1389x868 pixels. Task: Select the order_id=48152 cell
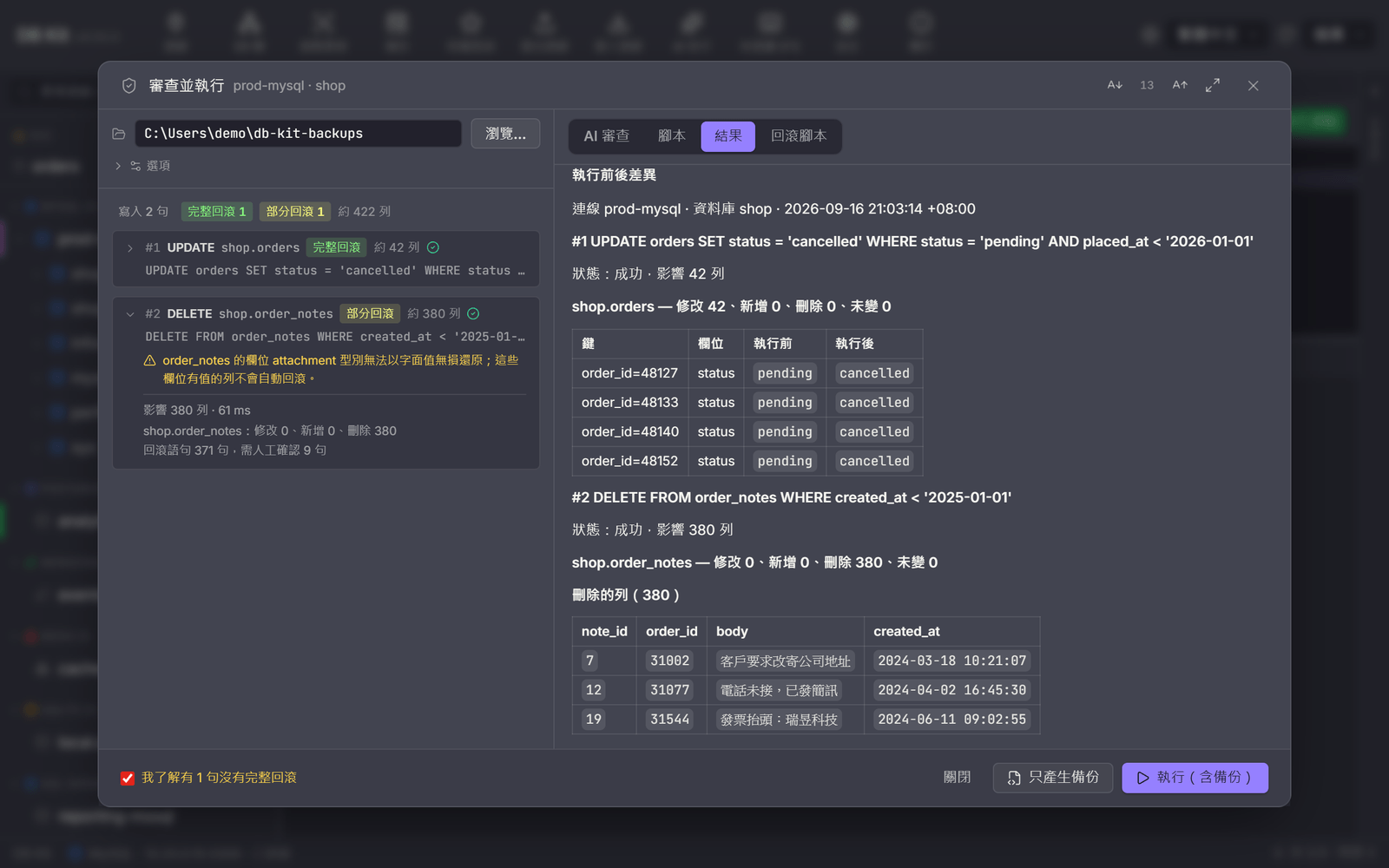pyautogui.click(x=629, y=461)
